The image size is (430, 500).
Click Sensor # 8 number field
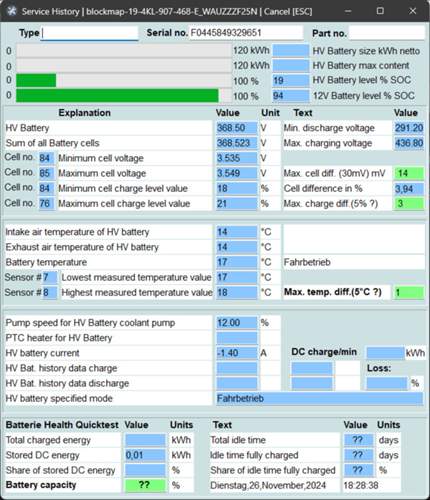(x=50, y=292)
